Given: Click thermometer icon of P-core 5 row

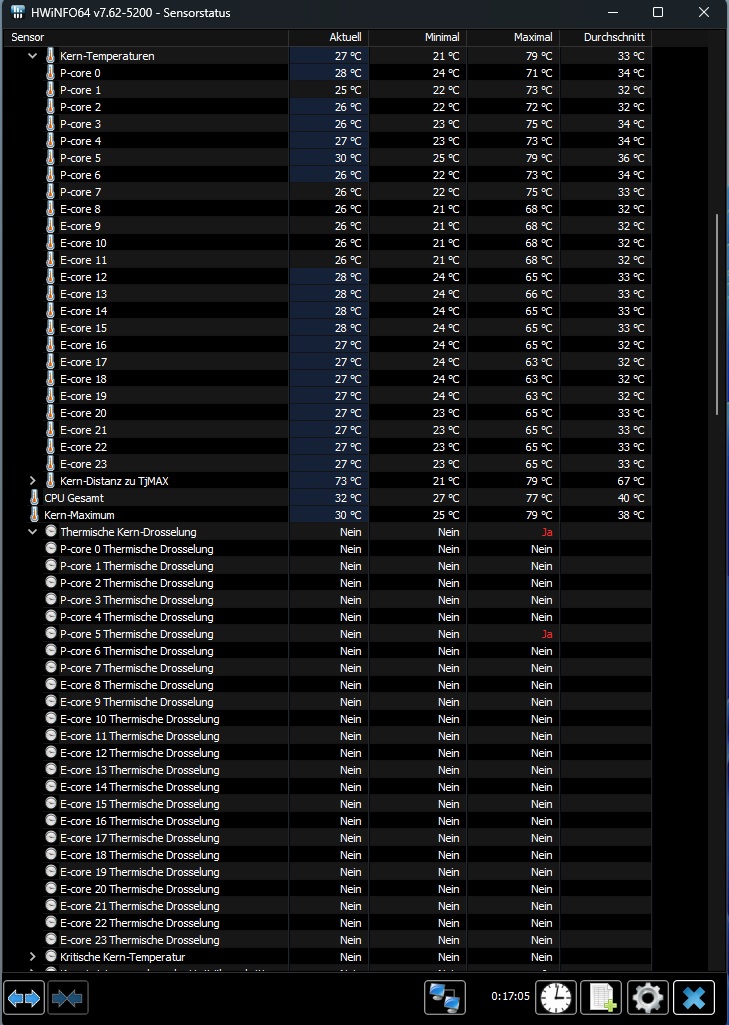Looking at the screenshot, I should 50,158.
